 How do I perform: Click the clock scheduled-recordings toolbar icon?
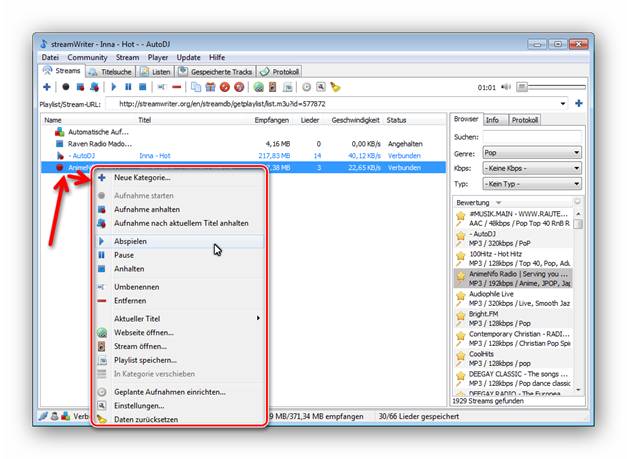coord(307,87)
